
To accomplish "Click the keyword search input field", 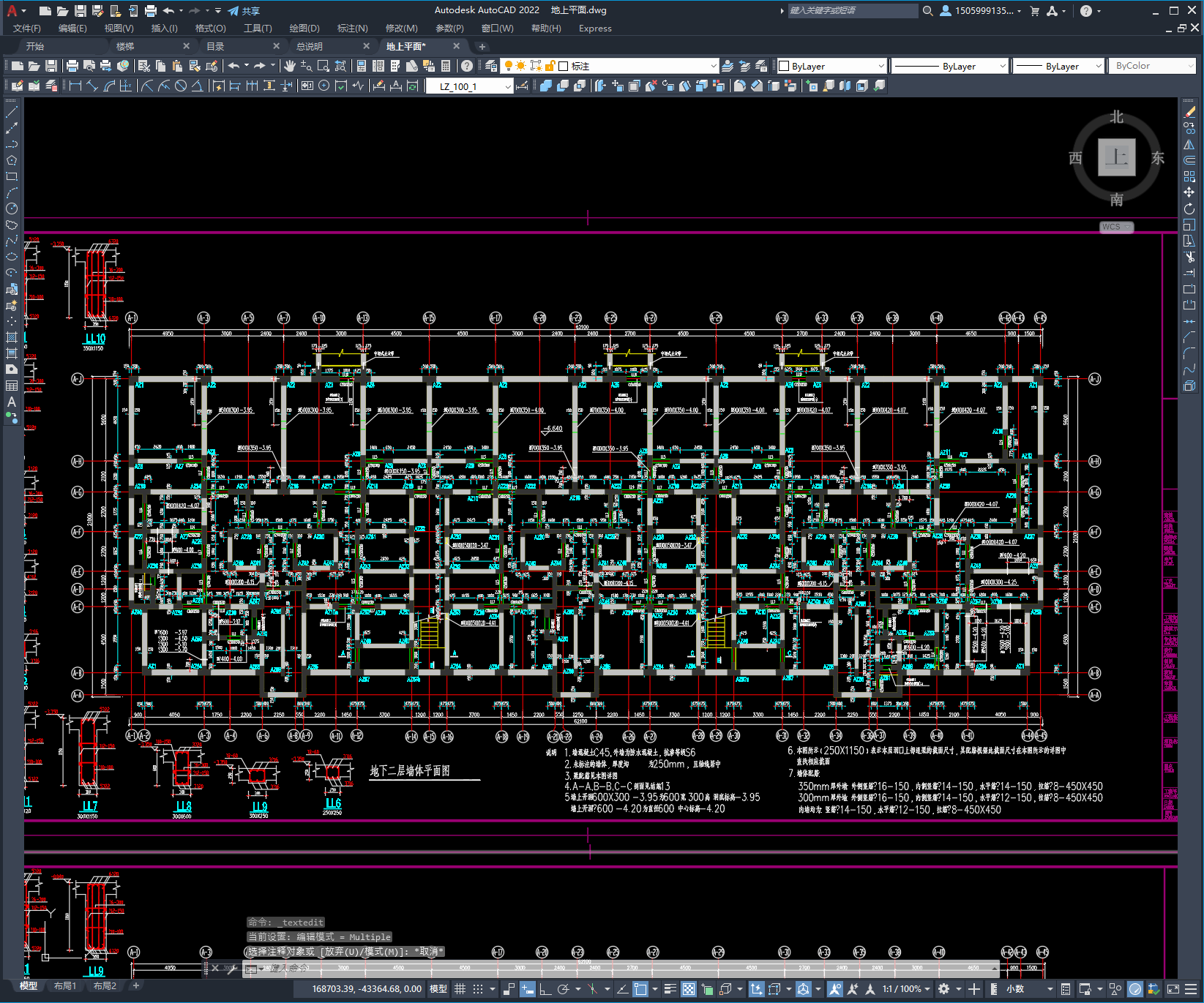I will click(x=853, y=11).
